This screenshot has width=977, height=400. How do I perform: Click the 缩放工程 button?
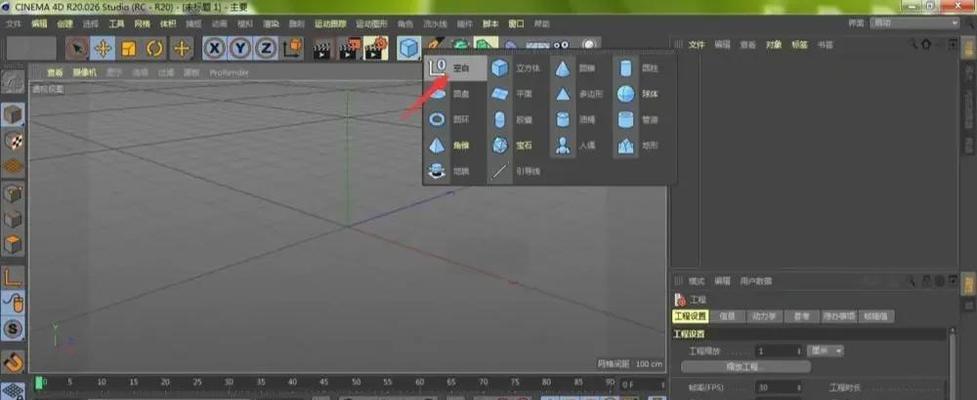(746, 366)
